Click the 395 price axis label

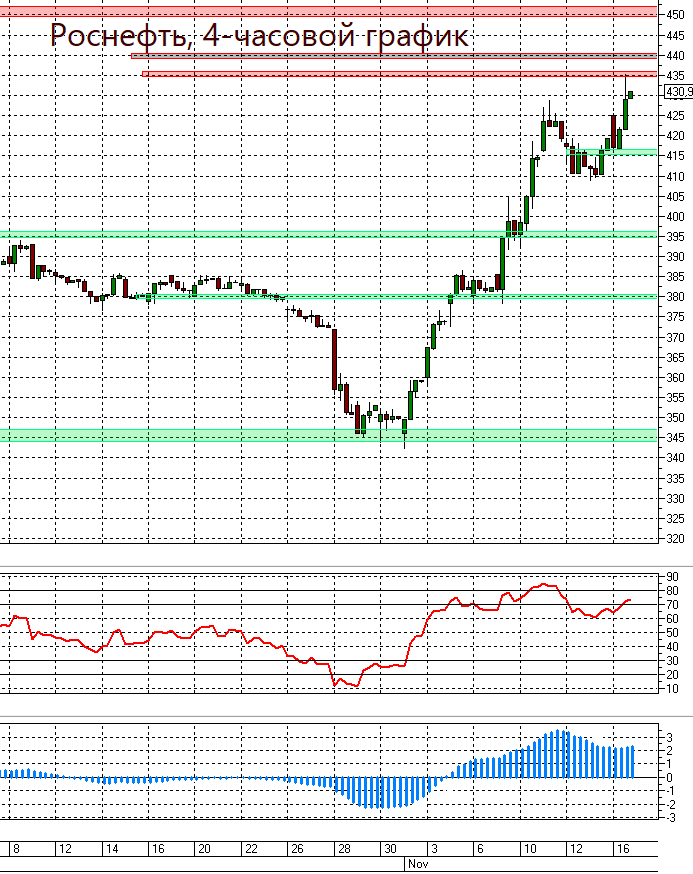pyautogui.click(x=675, y=237)
